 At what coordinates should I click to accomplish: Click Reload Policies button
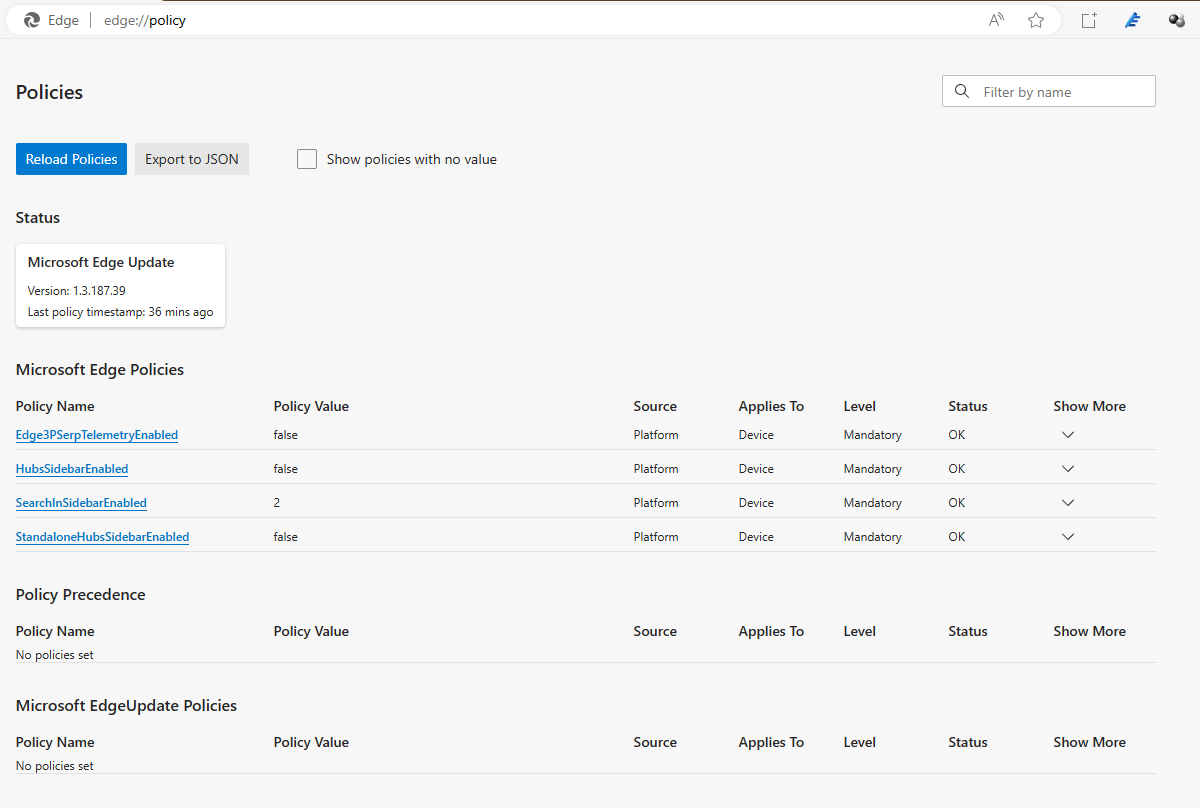click(71, 159)
